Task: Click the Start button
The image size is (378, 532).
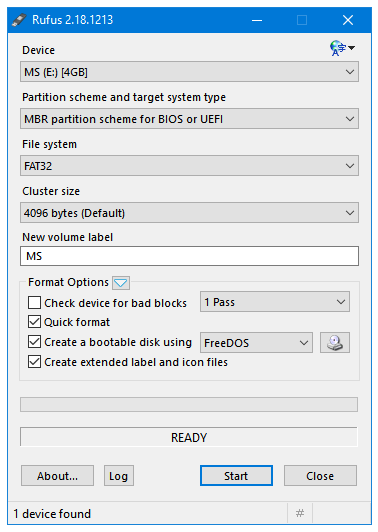Action: pyautogui.click(x=236, y=476)
